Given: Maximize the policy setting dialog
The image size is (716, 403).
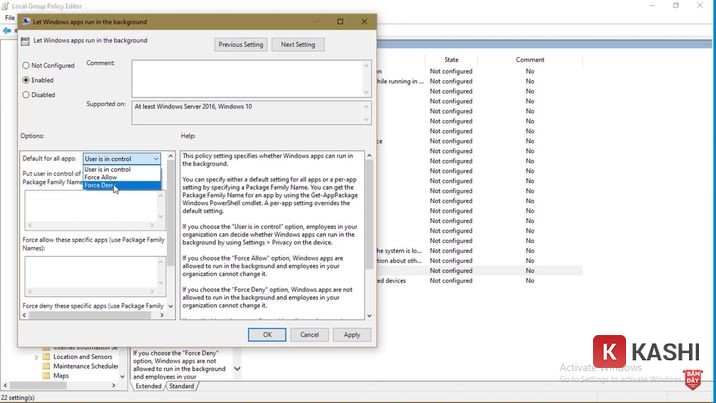Looking at the screenshot, I should (340, 21).
